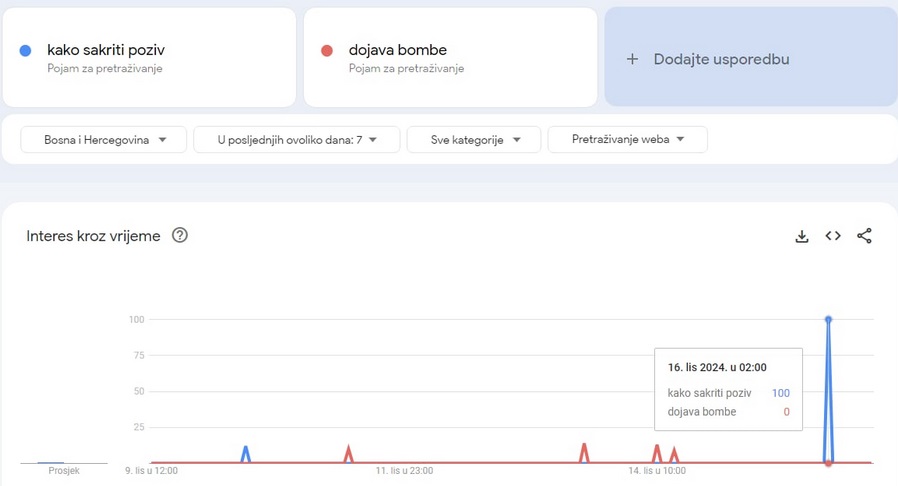Click the red dot beside dojava bombe
The image size is (898, 486).
click(x=327, y=51)
